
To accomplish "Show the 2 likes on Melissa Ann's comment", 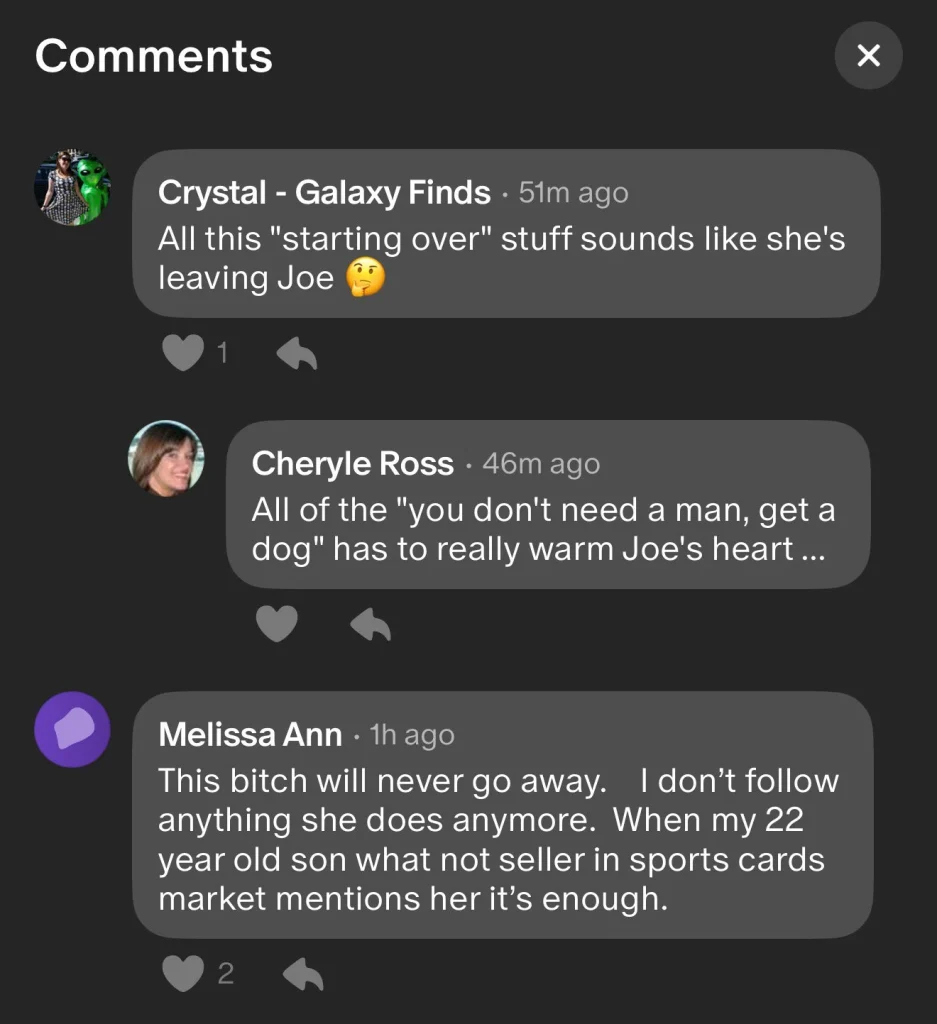I will click(225, 973).
